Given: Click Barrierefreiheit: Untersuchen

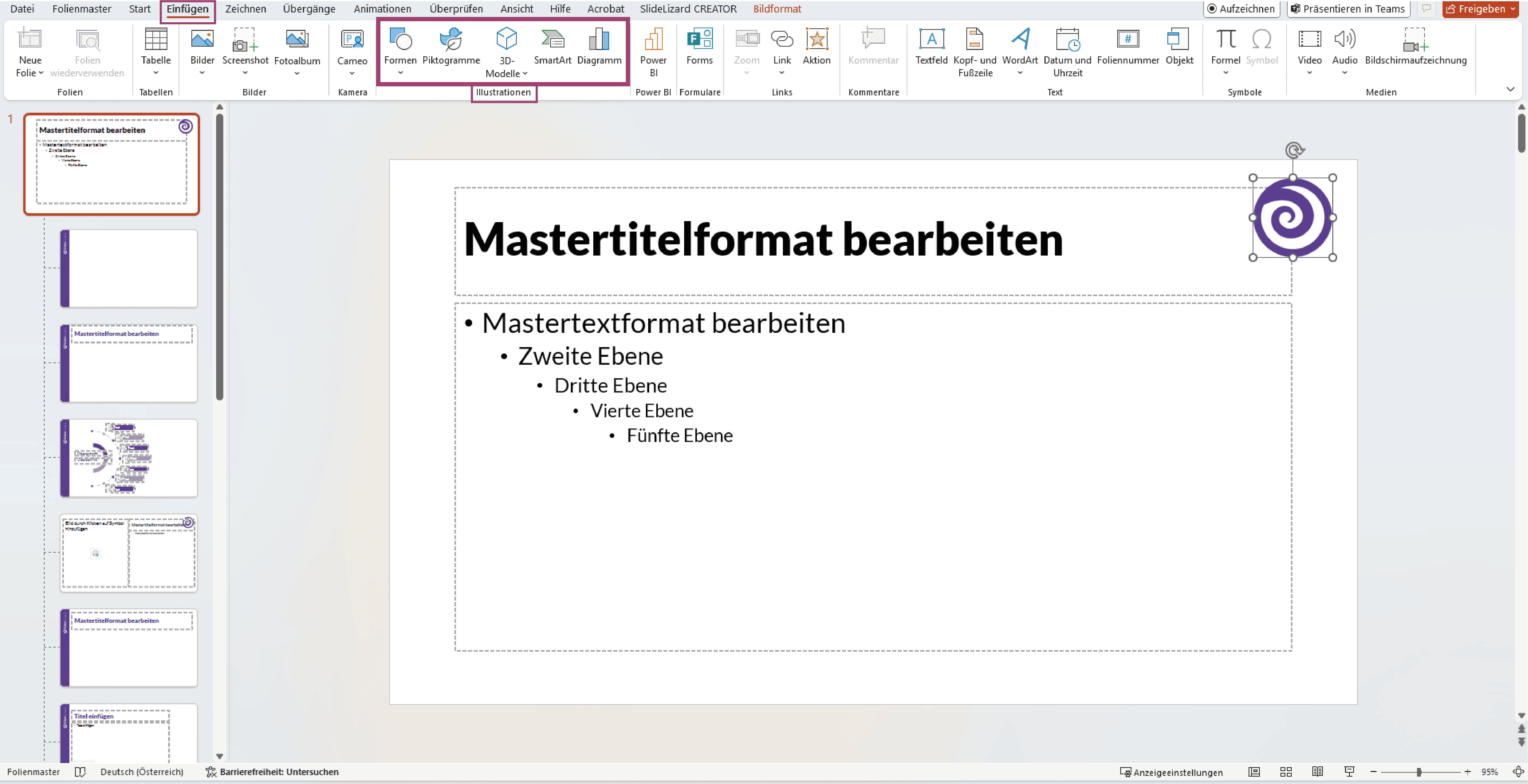Looking at the screenshot, I should pyautogui.click(x=272, y=772).
